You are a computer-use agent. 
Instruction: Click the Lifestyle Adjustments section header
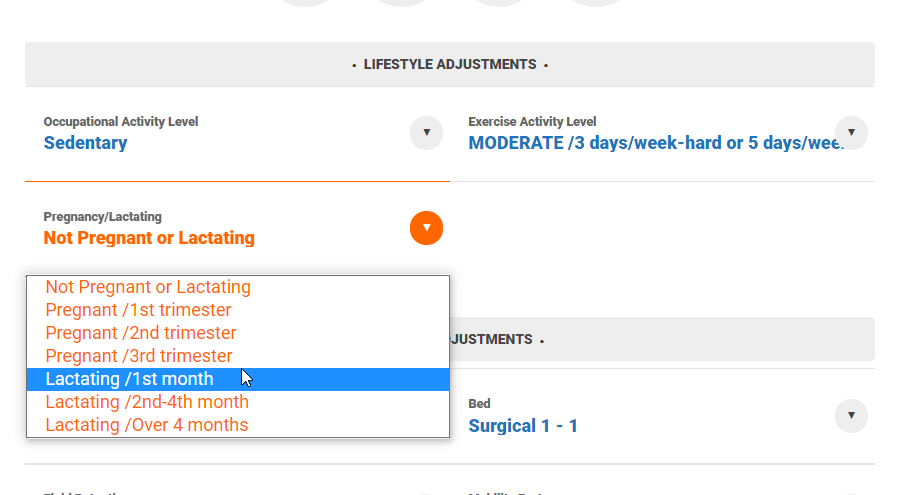pyautogui.click(x=450, y=64)
